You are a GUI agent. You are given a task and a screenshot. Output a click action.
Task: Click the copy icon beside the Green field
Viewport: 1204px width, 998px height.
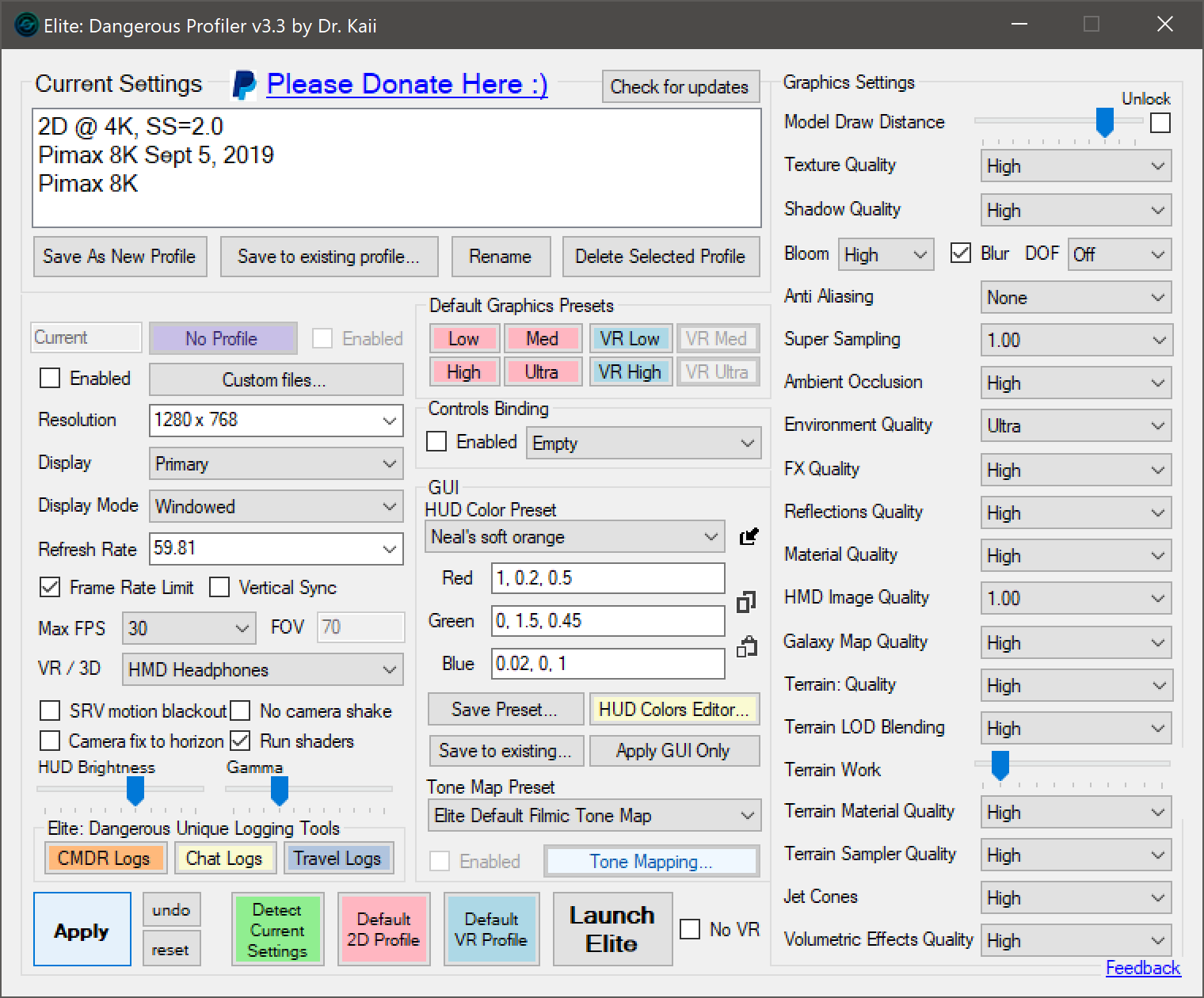coord(746,602)
